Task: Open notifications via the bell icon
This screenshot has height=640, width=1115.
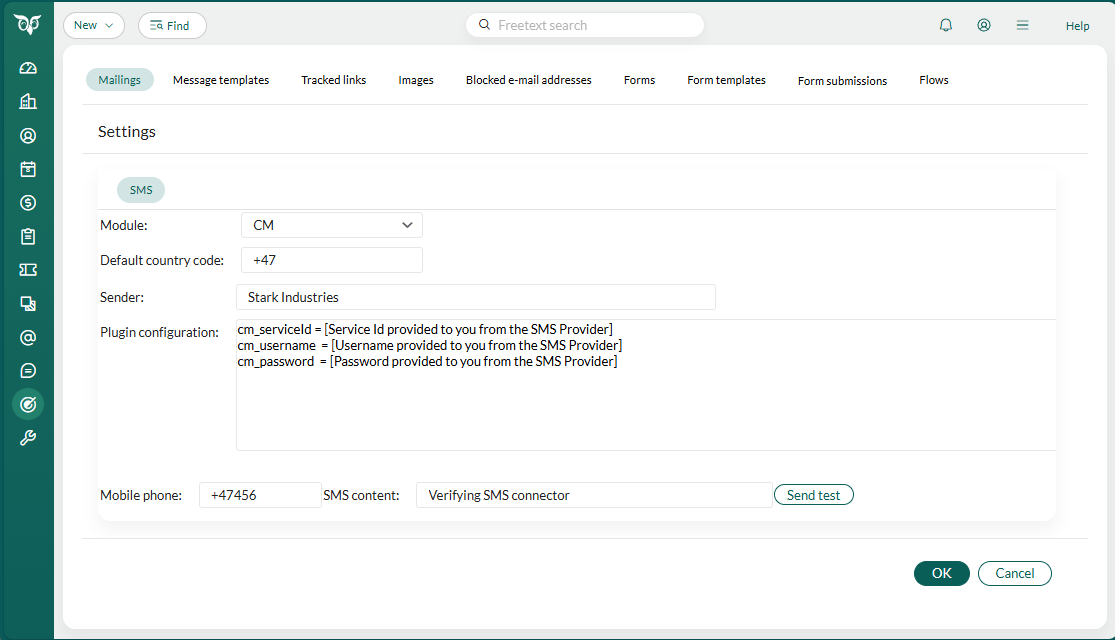Action: click(x=945, y=25)
